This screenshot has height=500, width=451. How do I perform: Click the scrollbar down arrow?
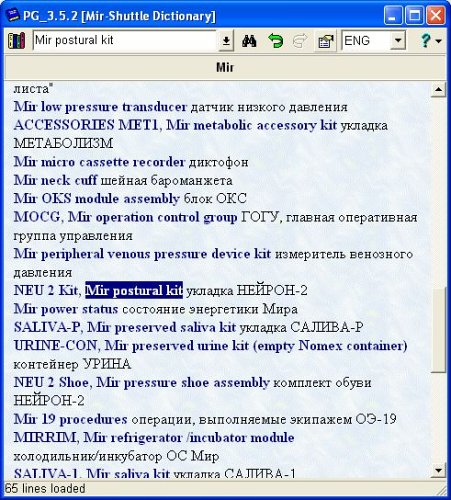[438, 471]
